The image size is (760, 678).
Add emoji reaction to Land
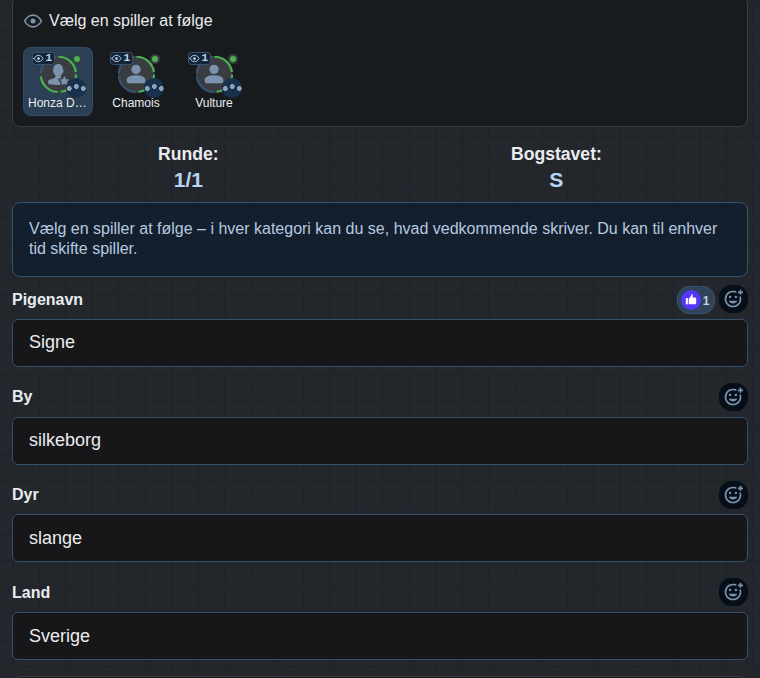pyautogui.click(x=733, y=592)
